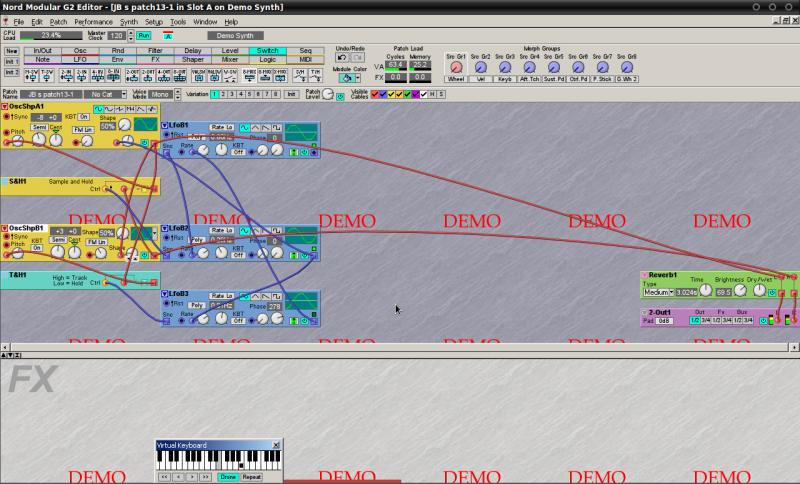Viewport: 800px width, 484px height.
Task: Collapse the LfoB2 module triangle
Action: (x=165, y=228)
